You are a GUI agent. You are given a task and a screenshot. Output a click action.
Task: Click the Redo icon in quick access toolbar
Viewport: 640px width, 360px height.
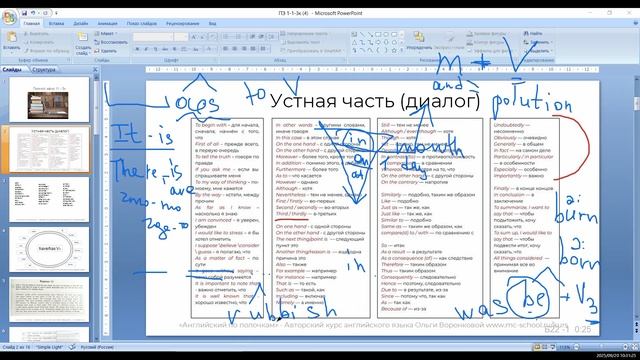(45, 13)
